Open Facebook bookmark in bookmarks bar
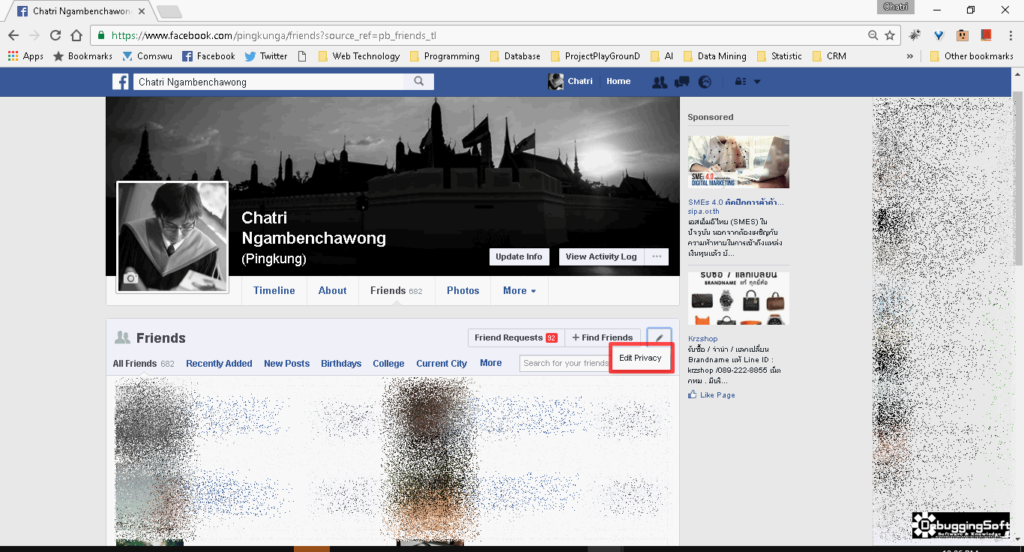The image size is (1024, 552). [208, 56]
